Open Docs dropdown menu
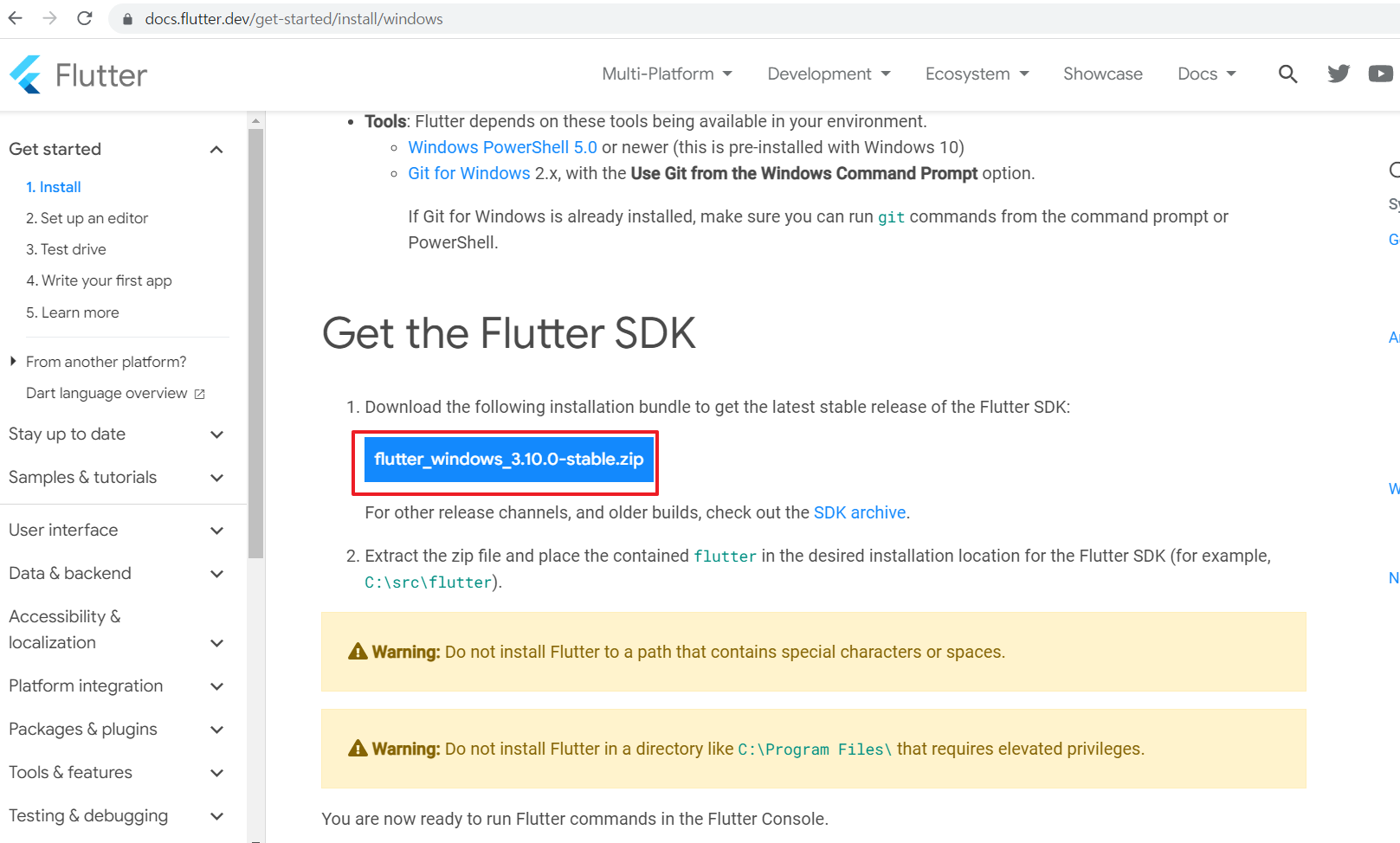Image resolution: width=1400 pixels, height=843 pixels. coord(1206,74)
